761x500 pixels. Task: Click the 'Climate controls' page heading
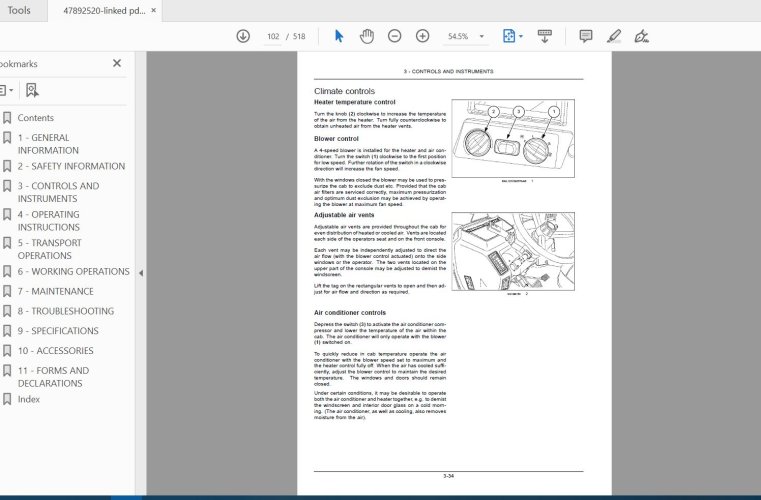[344, 91]
